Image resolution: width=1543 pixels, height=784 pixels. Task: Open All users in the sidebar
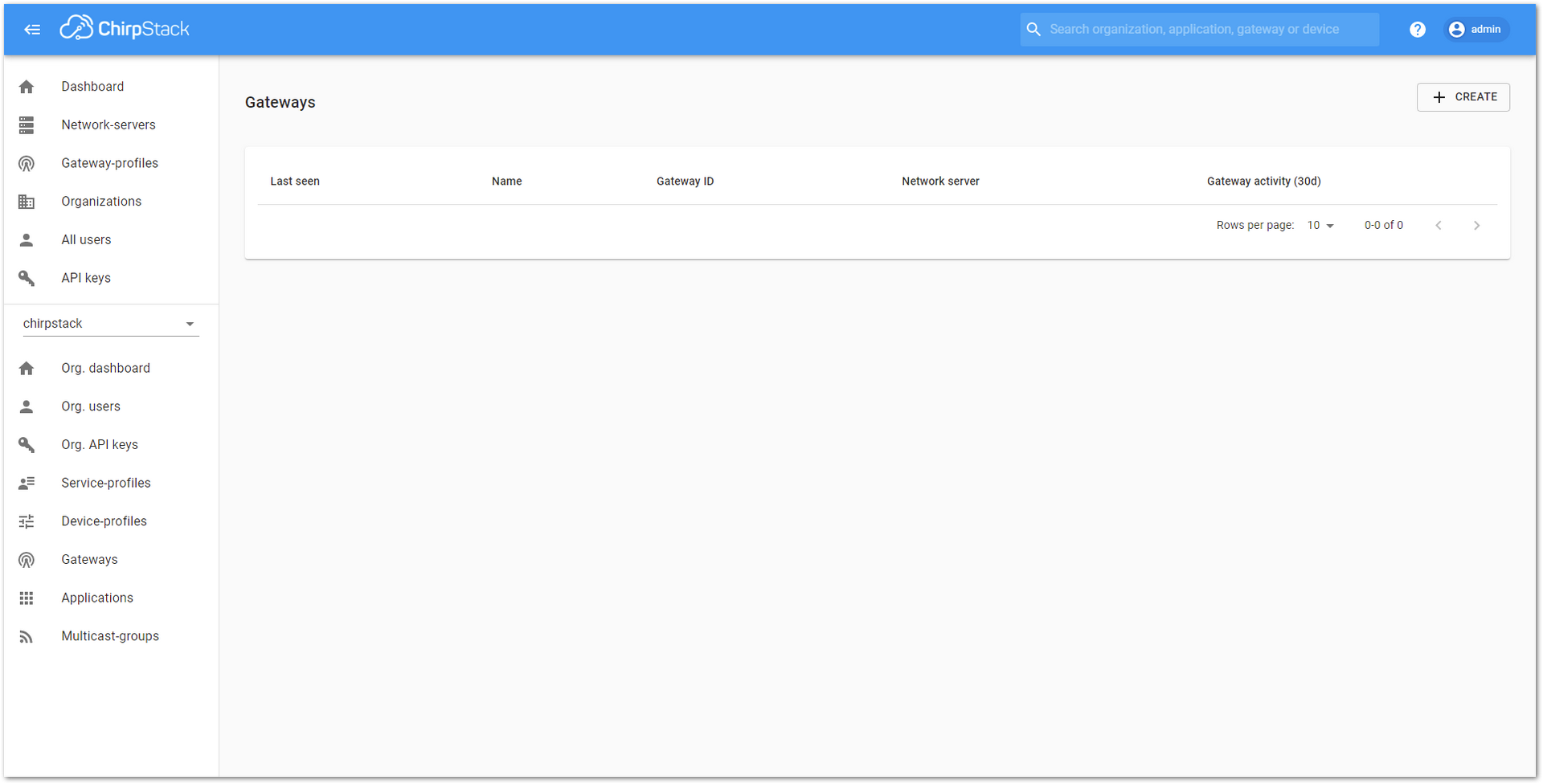111,239
